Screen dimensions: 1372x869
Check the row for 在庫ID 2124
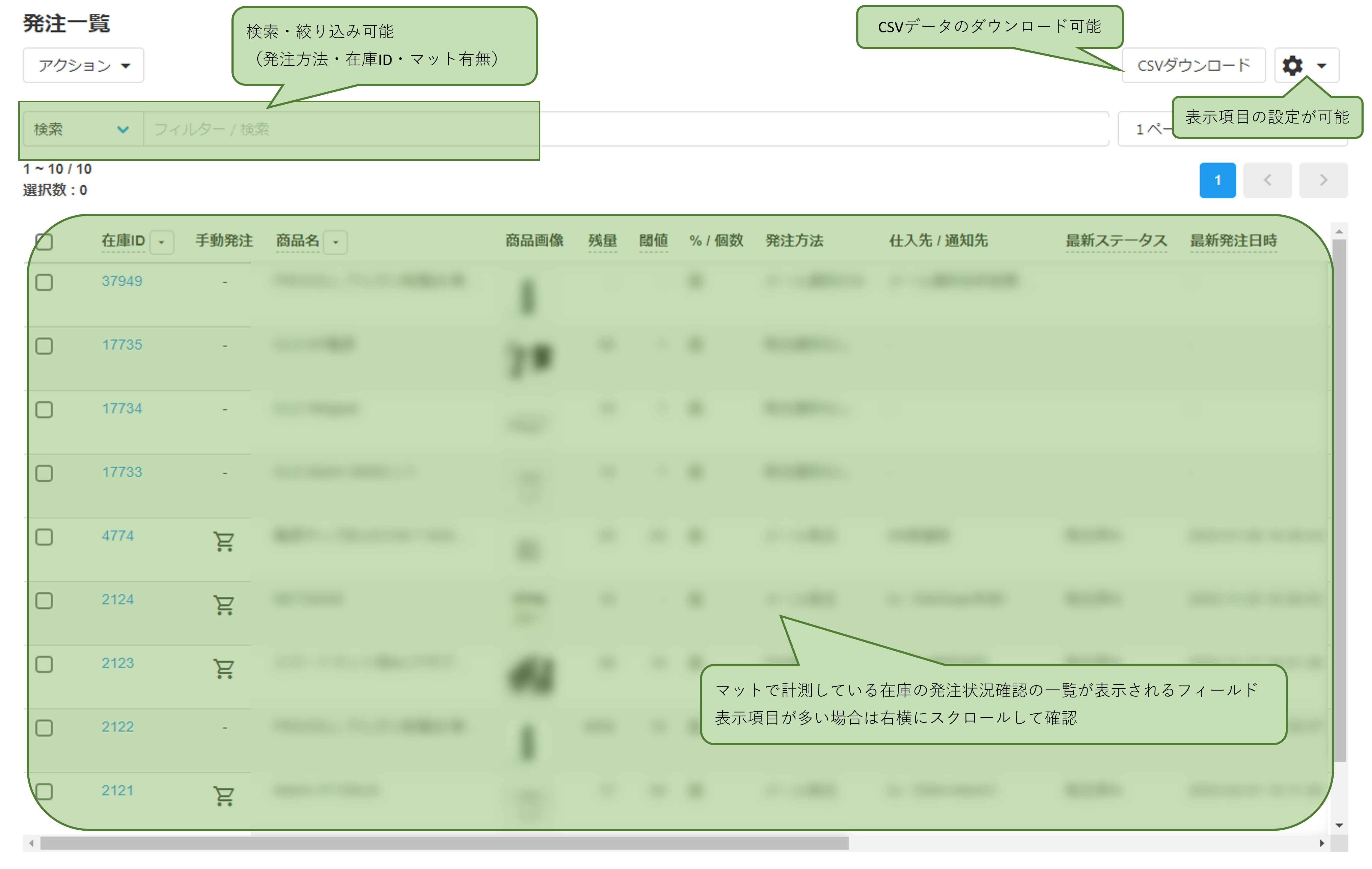[x=44, y=601]
